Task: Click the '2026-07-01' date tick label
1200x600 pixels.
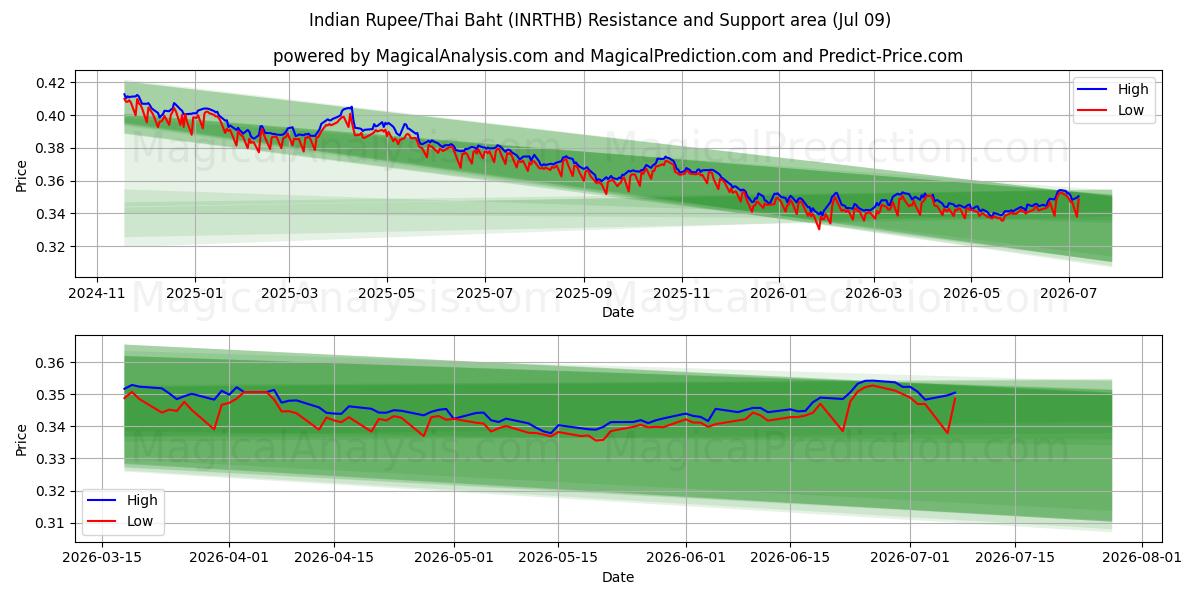Action: tap(910, 558)
